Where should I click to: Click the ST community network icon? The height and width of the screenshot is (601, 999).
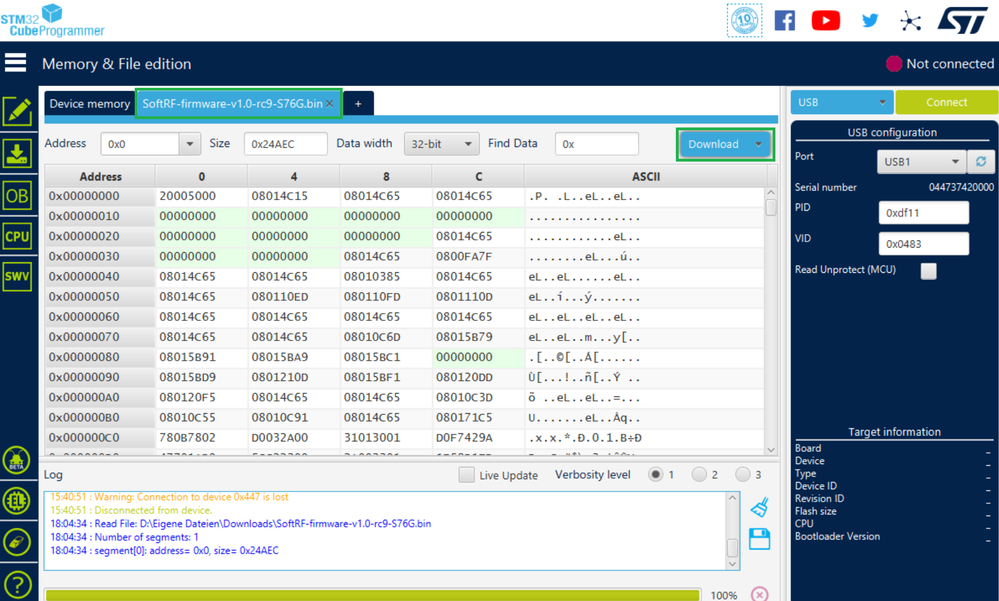[x=910, y=21]
